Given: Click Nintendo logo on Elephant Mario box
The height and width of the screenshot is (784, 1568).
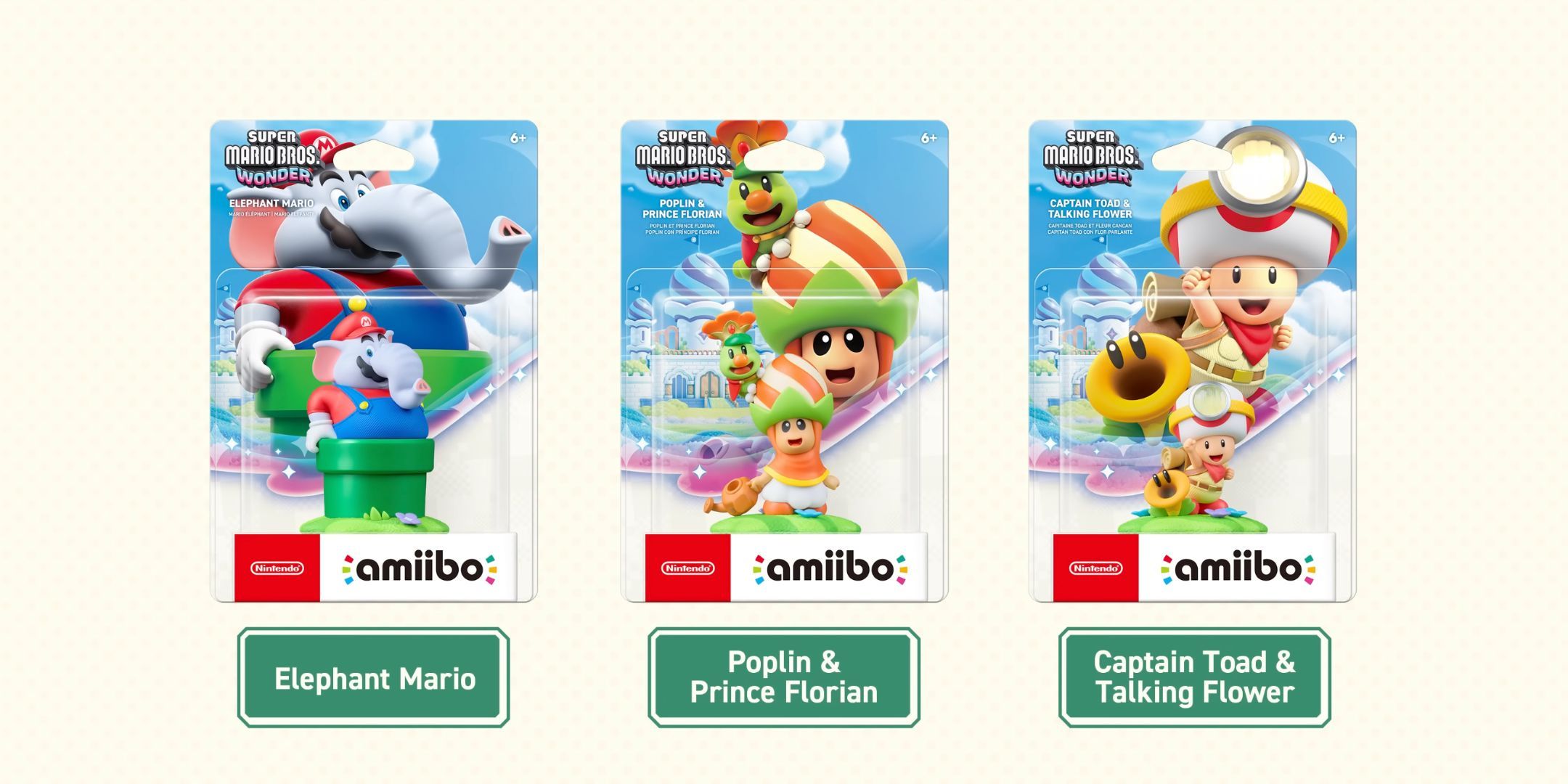Looking at the screenshot, I should [277, 568].
